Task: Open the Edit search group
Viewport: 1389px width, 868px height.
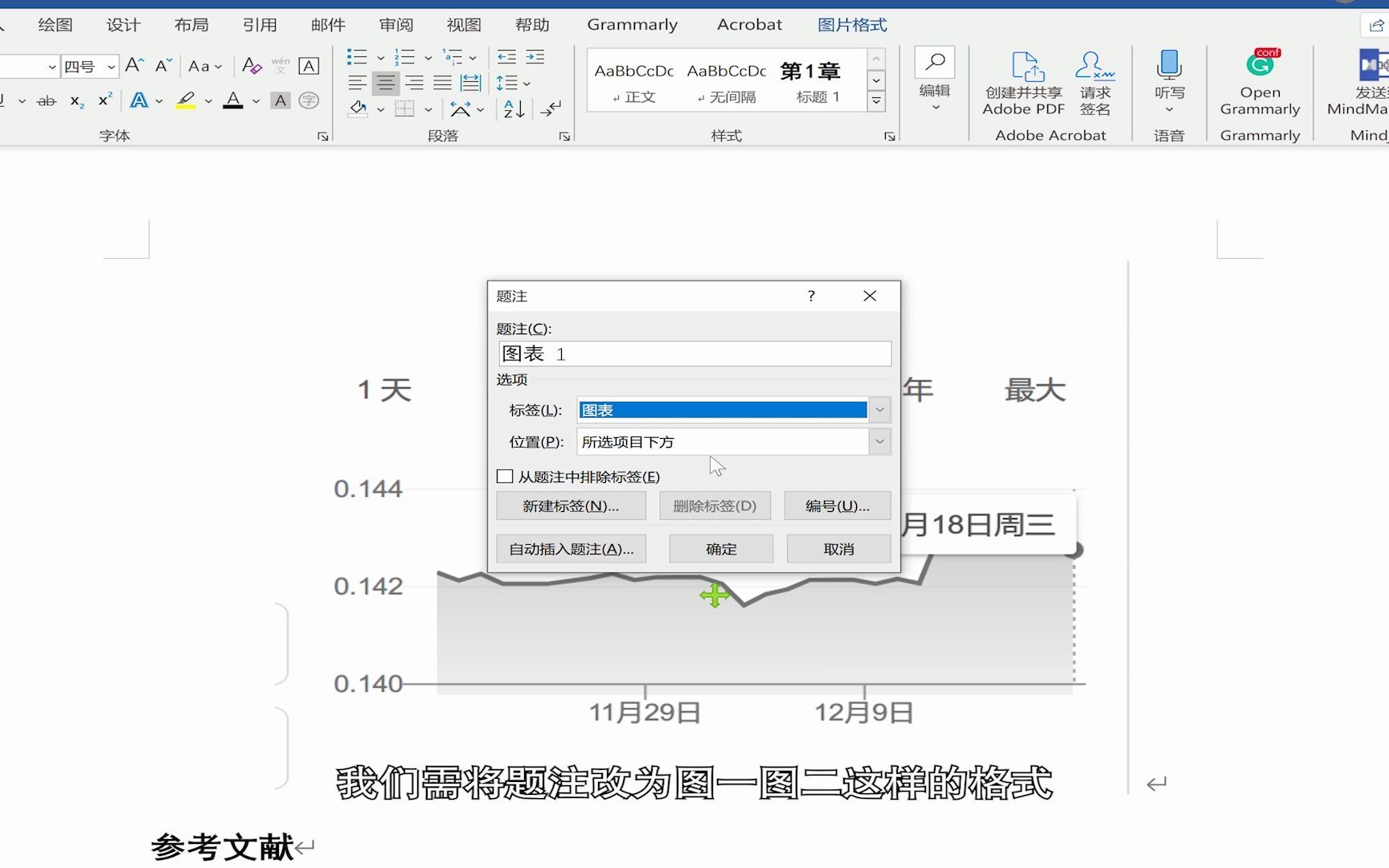Action: click(935, 79)
